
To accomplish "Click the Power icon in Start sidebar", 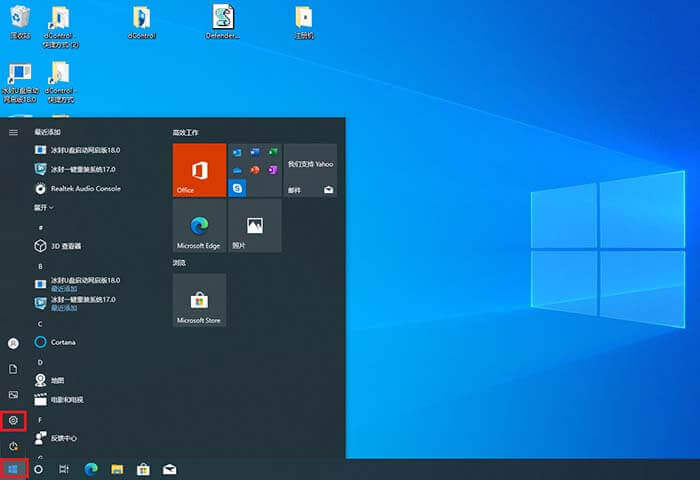I will (13, 445).
